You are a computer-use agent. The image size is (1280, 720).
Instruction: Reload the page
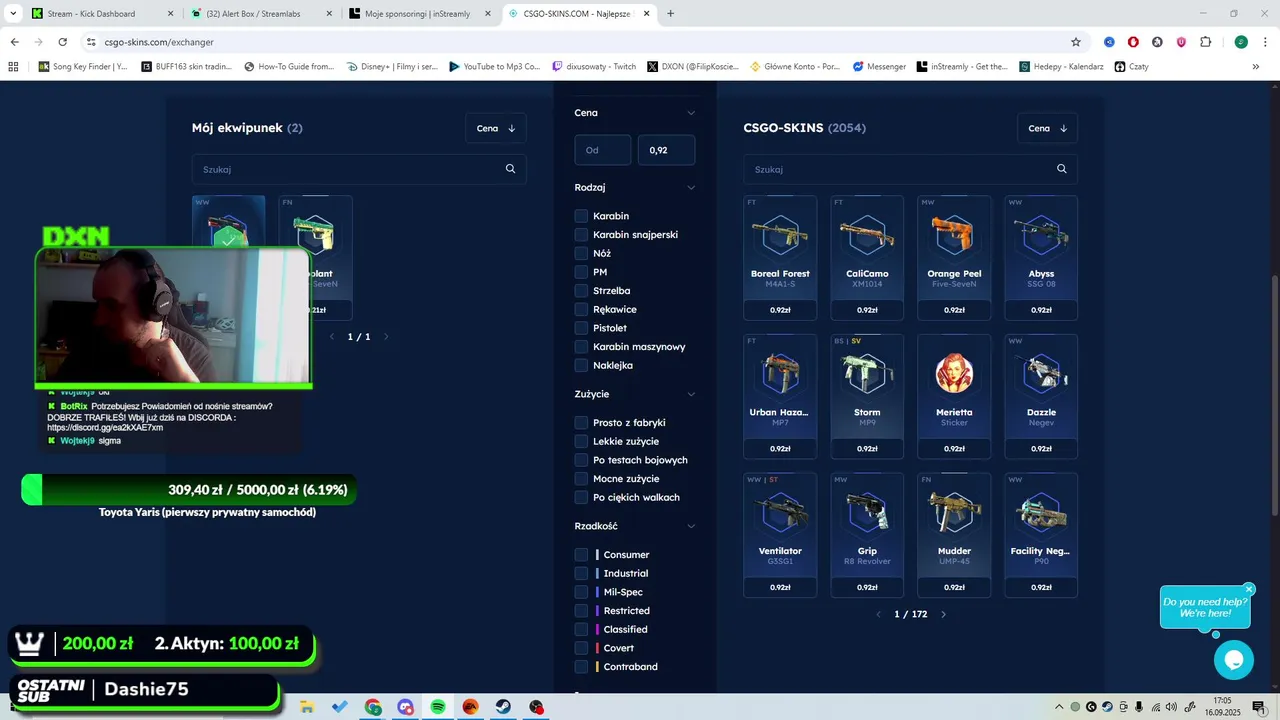(62, 42)
